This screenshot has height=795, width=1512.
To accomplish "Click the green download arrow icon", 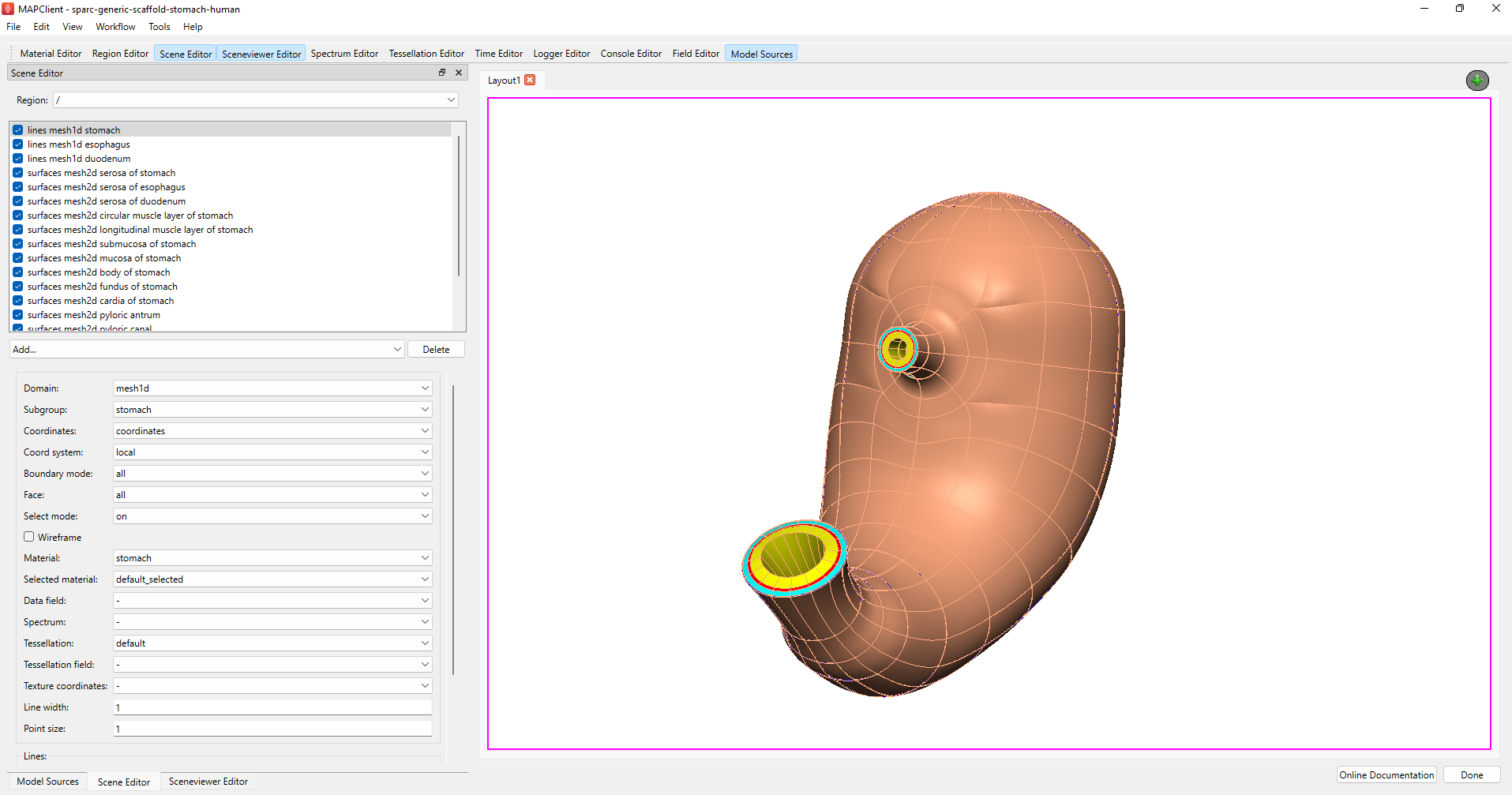I will pos(1477,80).
